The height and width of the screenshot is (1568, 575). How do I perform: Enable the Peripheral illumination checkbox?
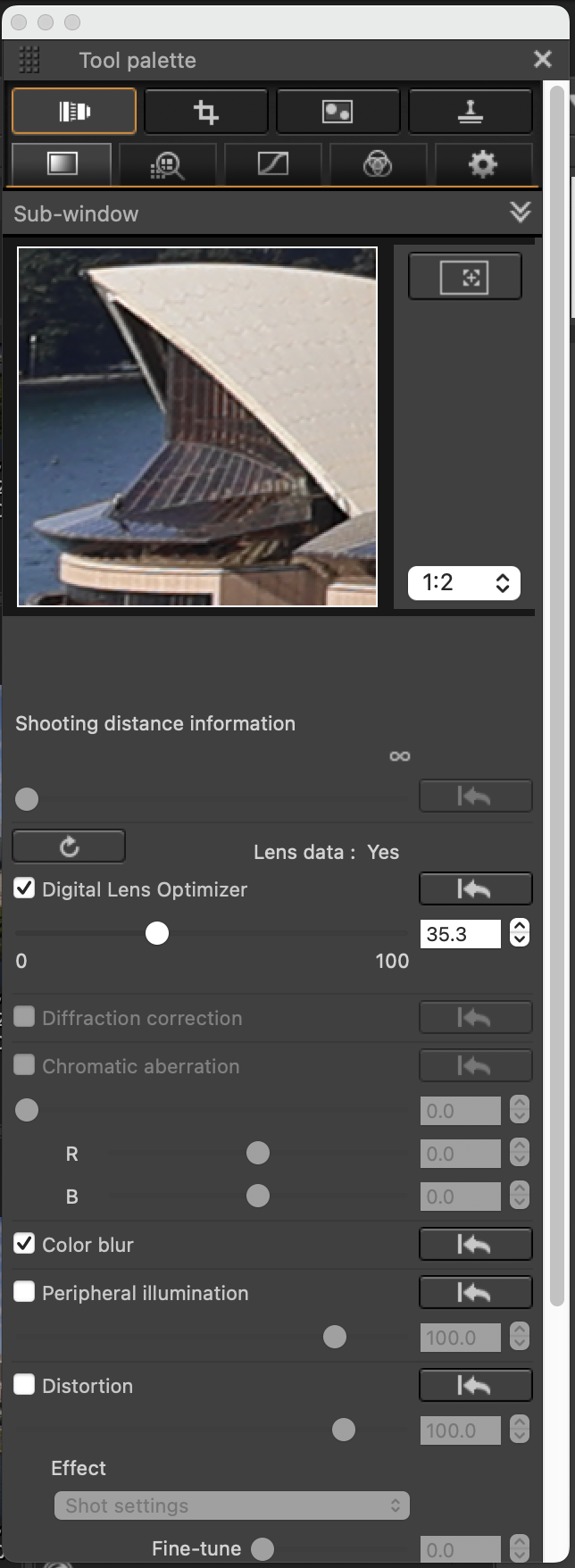click(24, 1292)
